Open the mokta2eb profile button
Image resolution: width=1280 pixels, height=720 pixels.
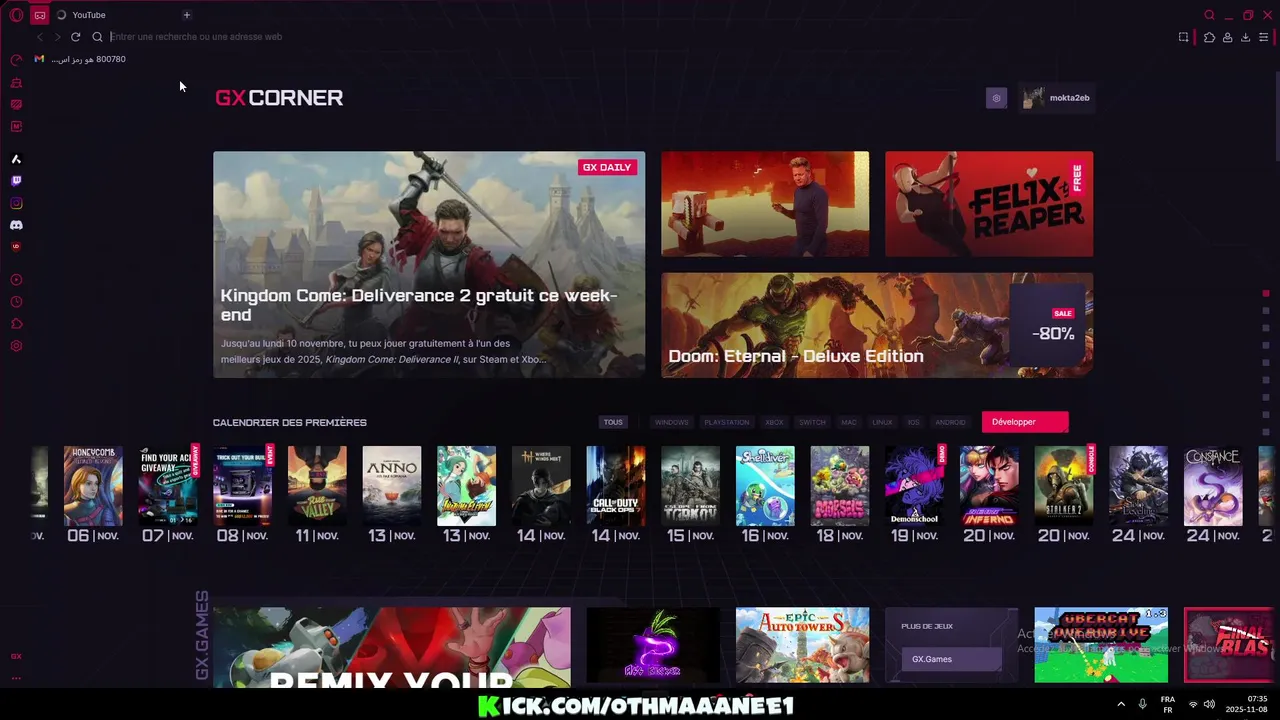point(1057,98)
